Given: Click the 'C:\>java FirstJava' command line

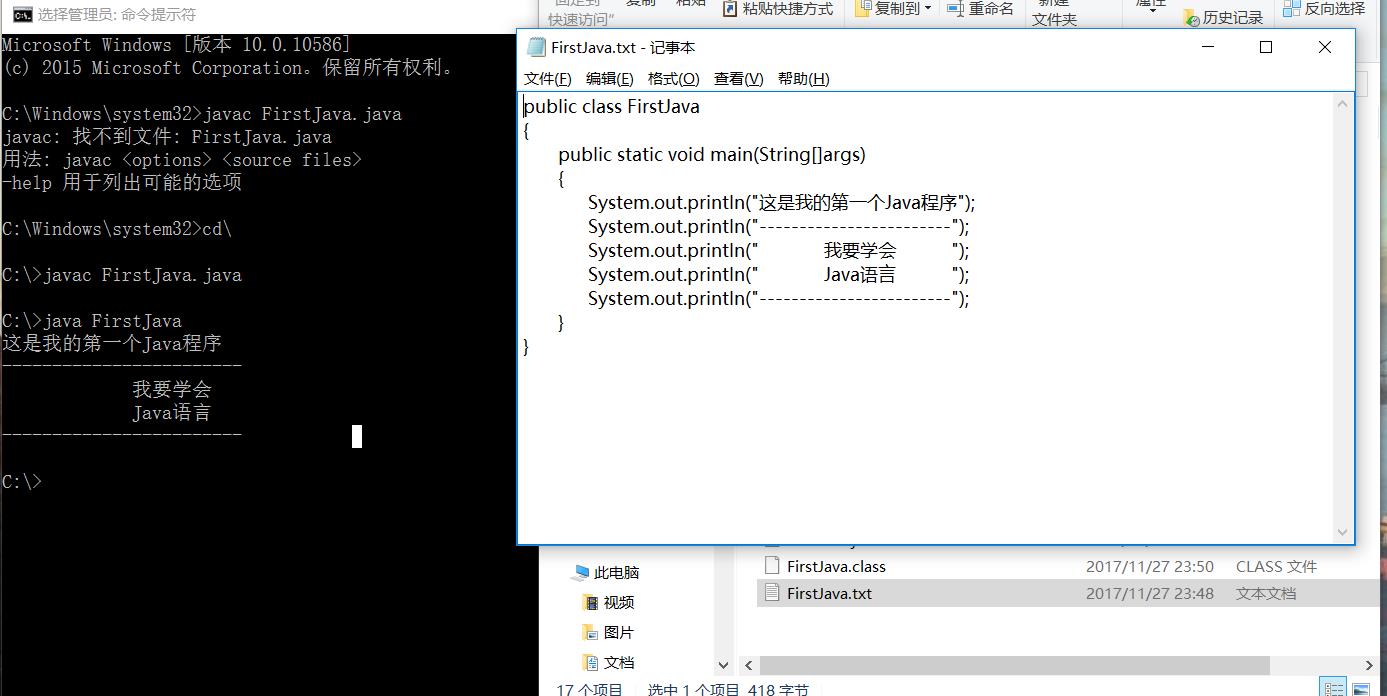Looking at the screenshot, I should point(92,321).
